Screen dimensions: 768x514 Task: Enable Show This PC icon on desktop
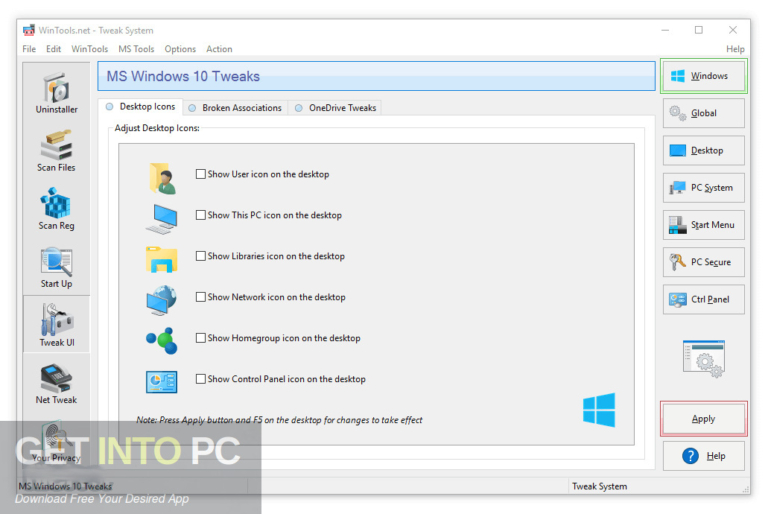(x=200, y=215)
